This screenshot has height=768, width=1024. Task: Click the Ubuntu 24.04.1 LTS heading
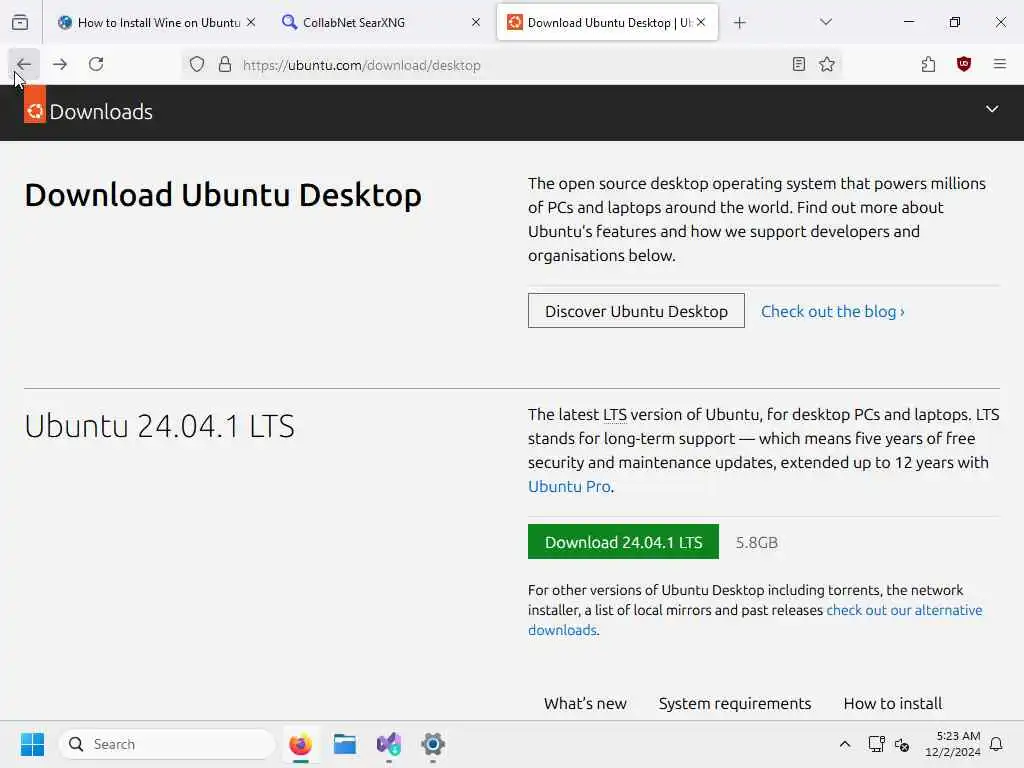[x=159, y=426]
